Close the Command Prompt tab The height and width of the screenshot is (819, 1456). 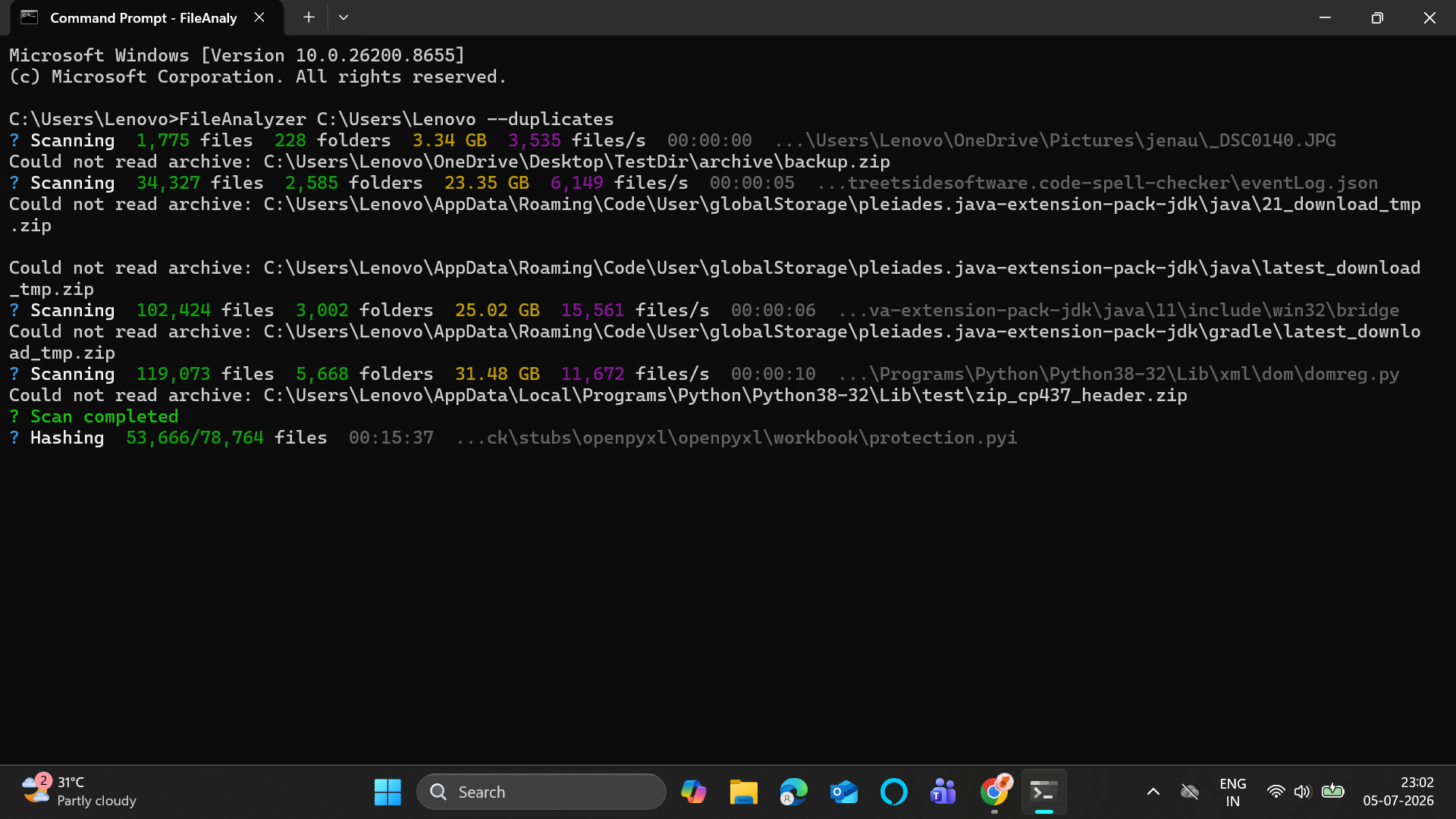(x=259, y=17)
